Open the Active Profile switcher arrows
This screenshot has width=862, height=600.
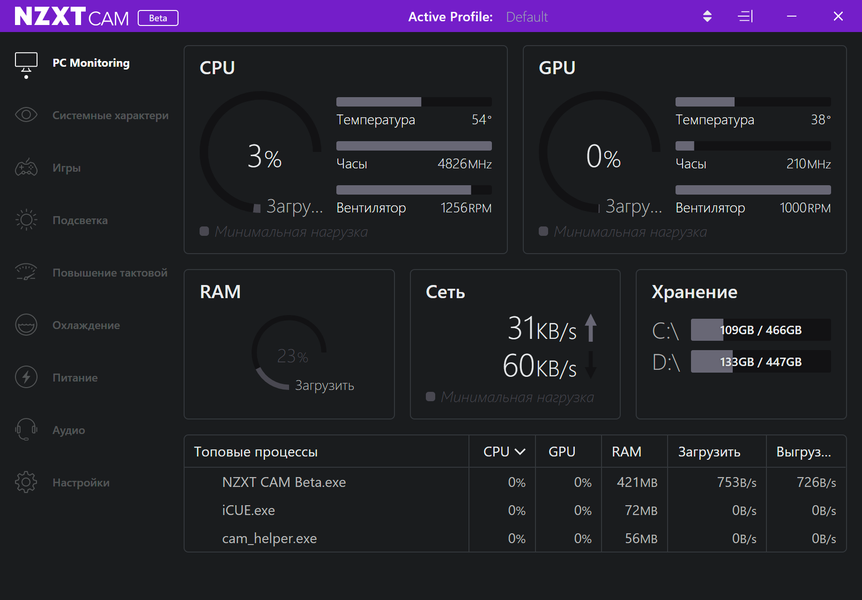pyautogui.click(x=707, y=17)
